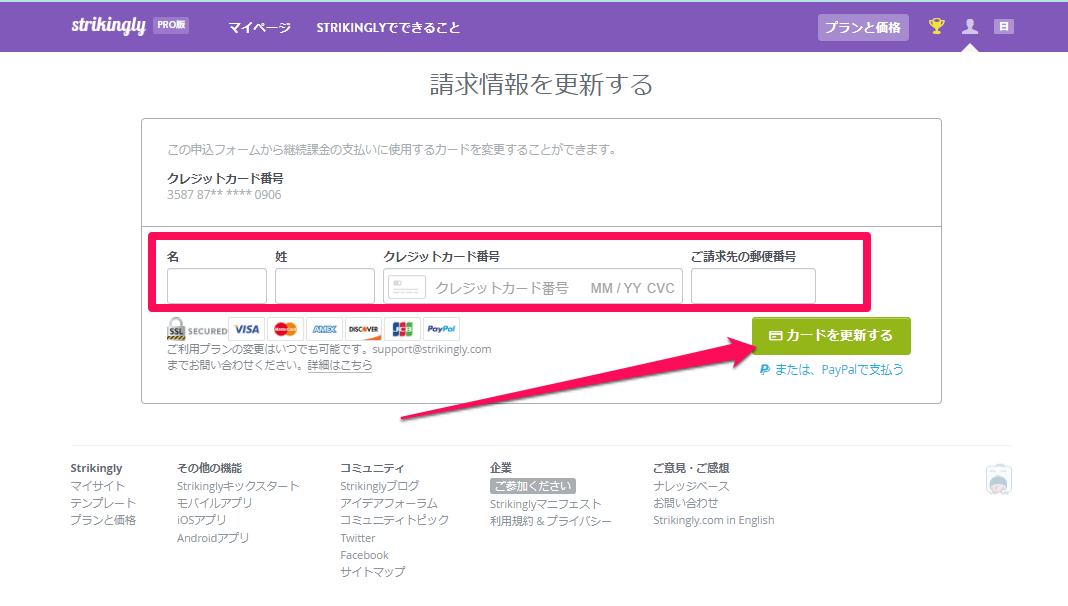Click the PRO版 badge
The image size is (1068, 606).
(171, 25)
